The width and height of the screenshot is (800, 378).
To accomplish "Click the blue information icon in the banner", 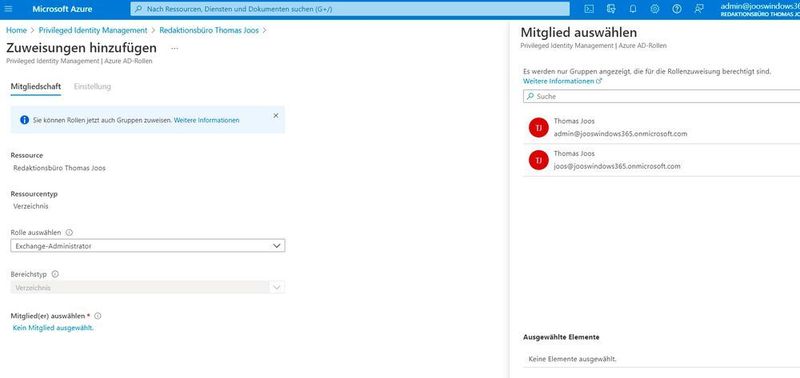I will [x=24, y=120].
